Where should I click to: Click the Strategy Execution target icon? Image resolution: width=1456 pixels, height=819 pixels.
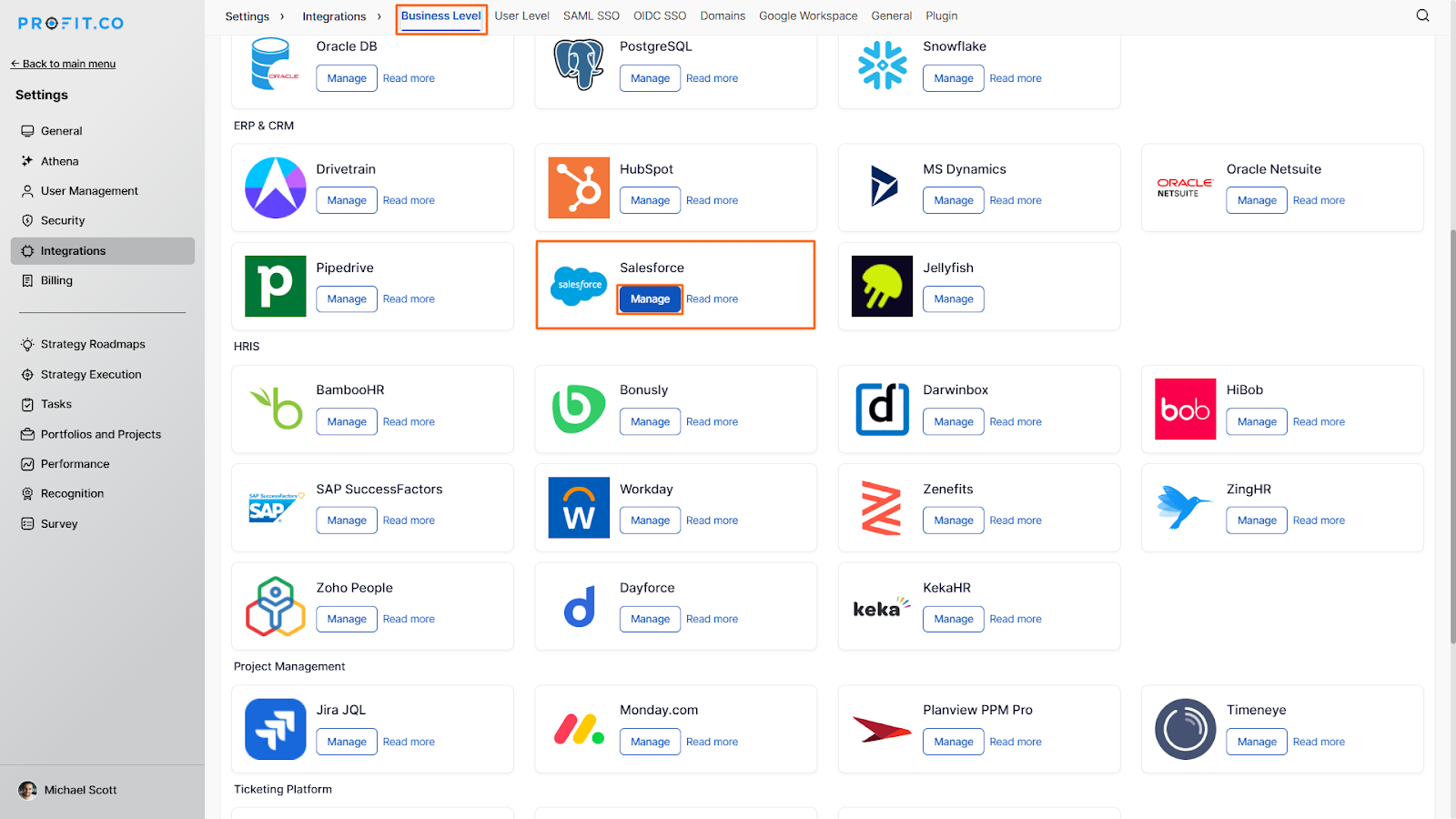coord(27,374)
